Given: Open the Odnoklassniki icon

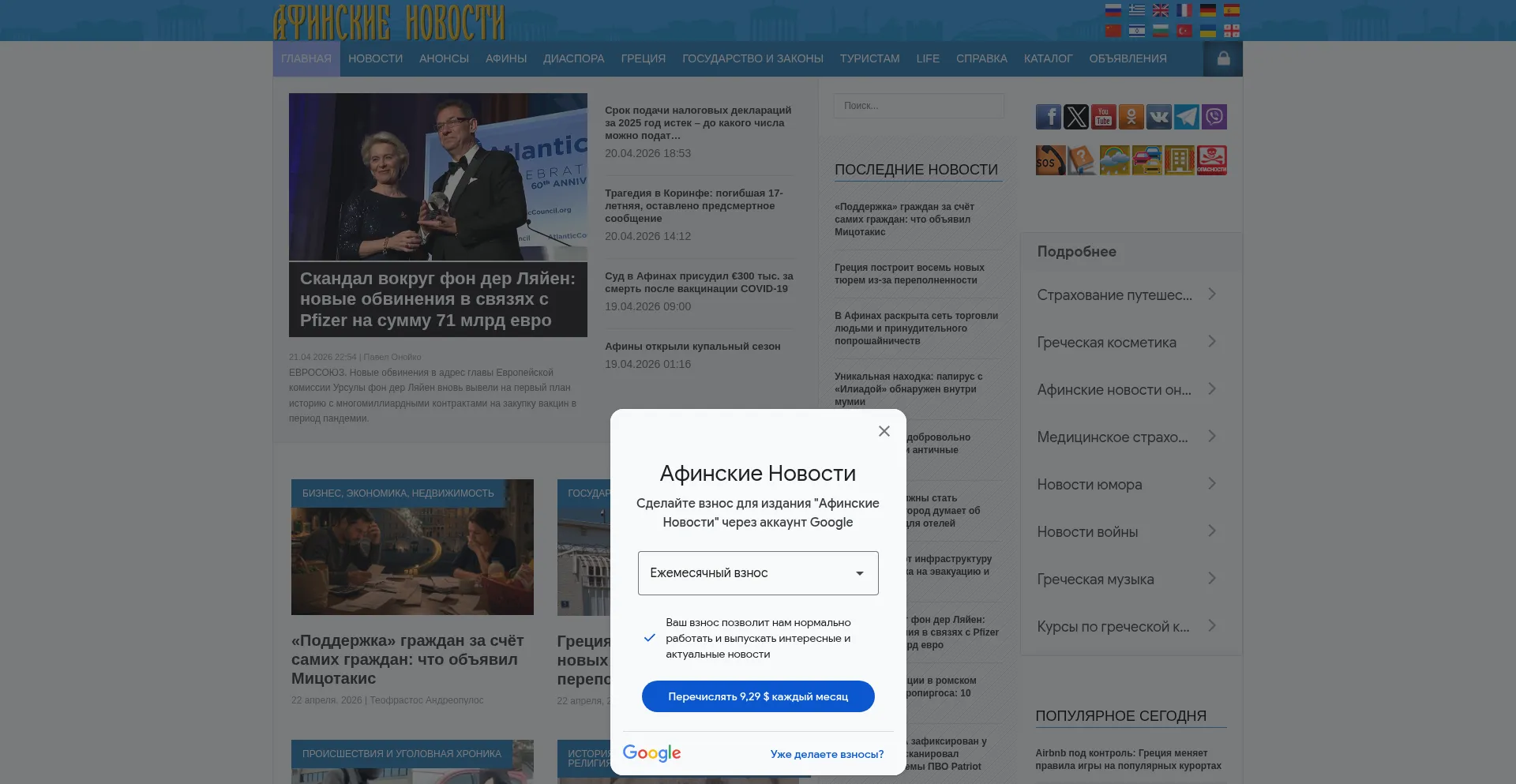Looking at the screenshot, I should coord(1131,117).
